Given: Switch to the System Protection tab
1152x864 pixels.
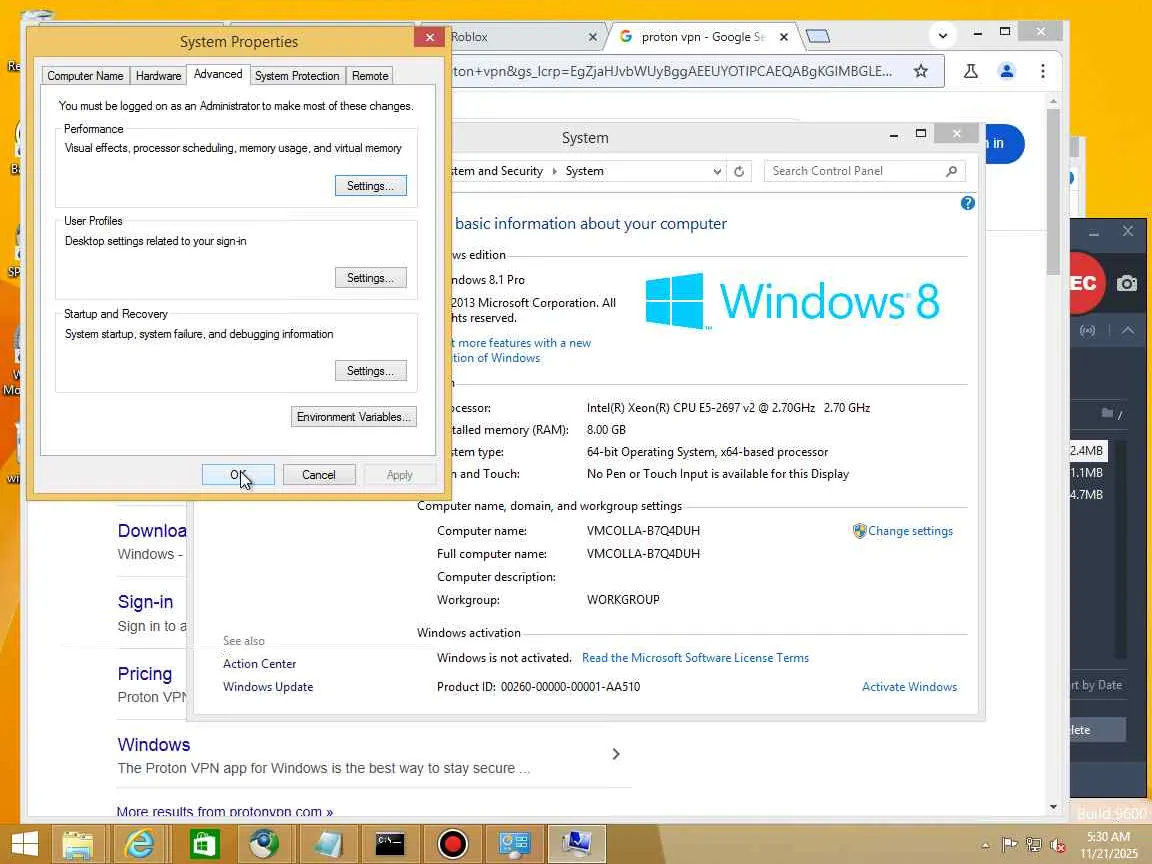Looking at the screenshot, I should tap(297, 76).
